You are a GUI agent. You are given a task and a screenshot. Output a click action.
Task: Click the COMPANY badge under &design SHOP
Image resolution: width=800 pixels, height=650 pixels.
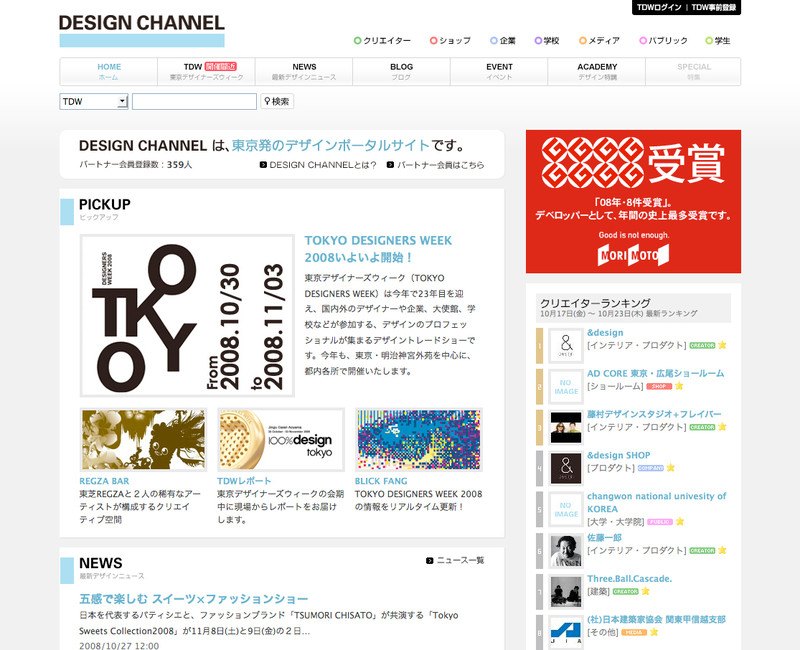[651, 468]
